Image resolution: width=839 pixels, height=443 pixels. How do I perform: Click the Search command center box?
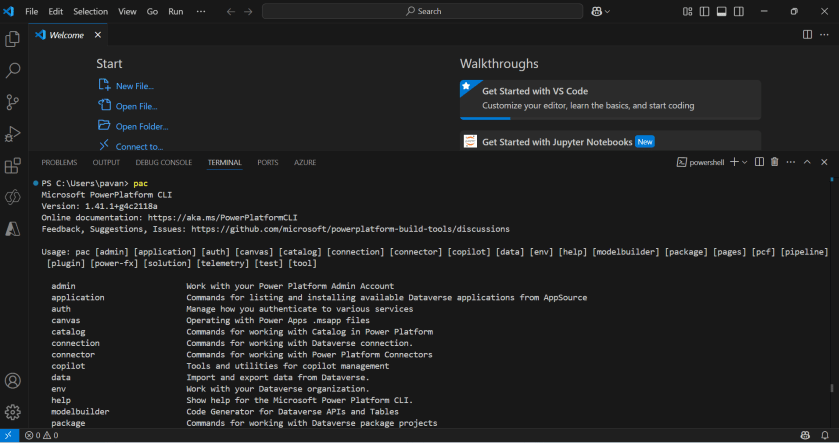click(424, 11)
